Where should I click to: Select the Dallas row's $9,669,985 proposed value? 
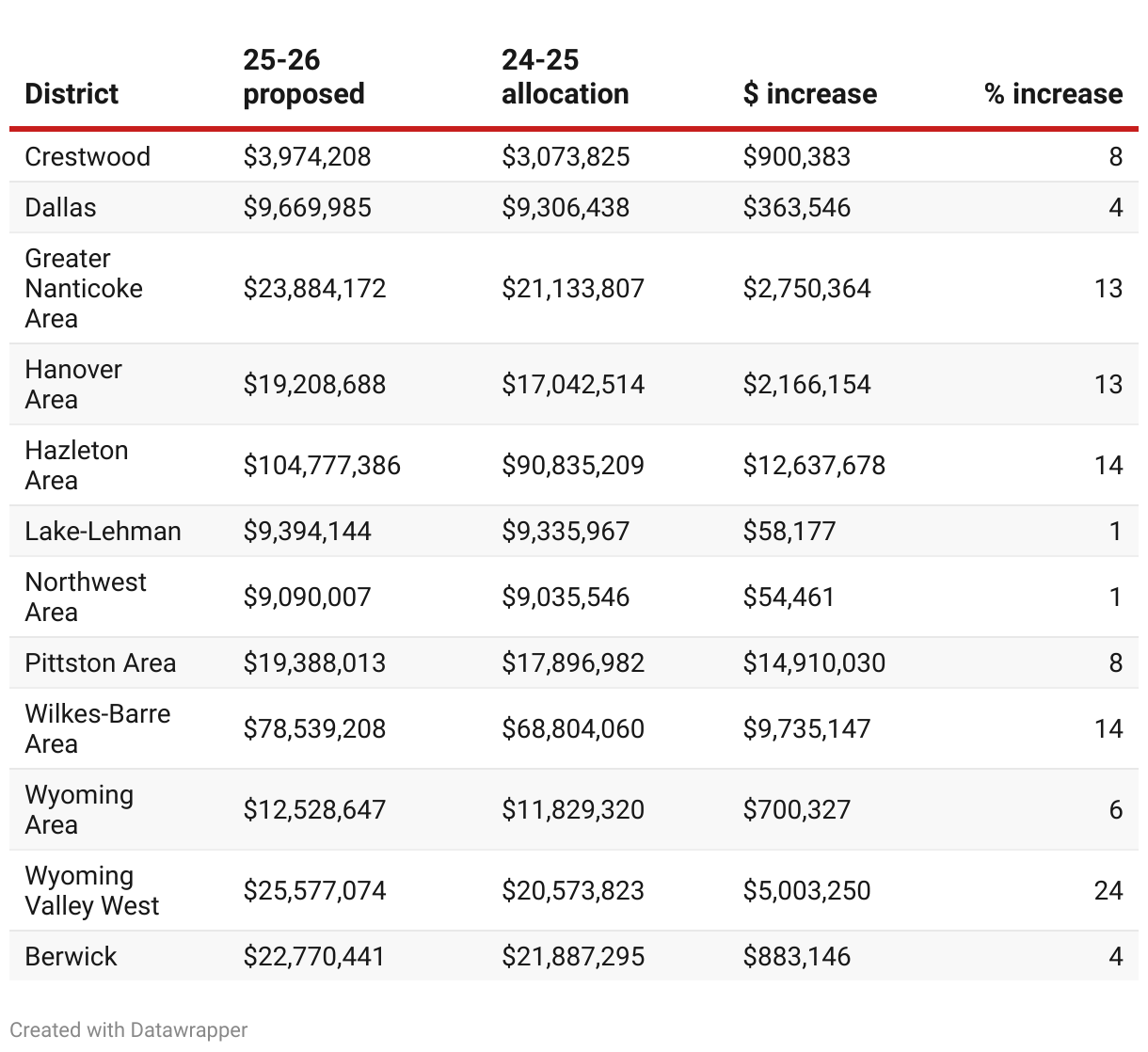307,207
